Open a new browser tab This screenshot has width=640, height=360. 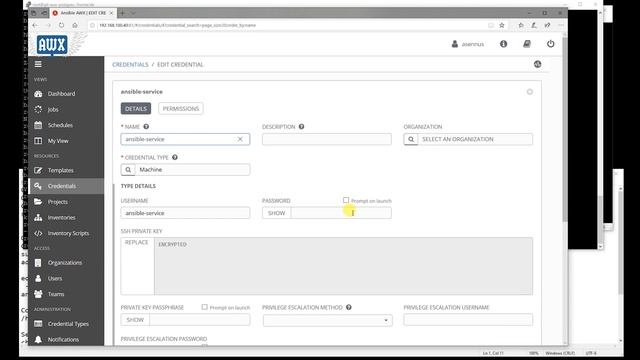coord(122,13)
